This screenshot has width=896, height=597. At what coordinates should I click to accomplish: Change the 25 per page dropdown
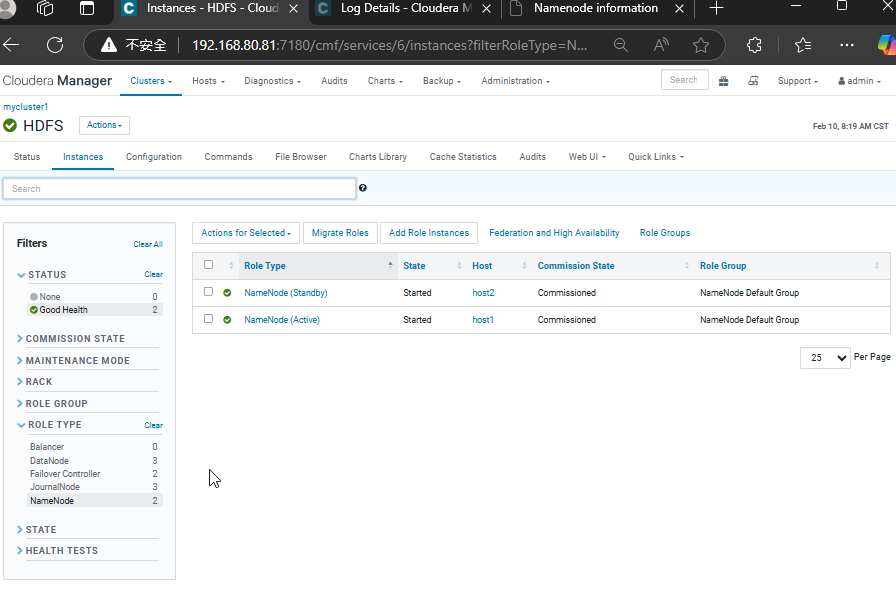click(x=825, y=358)
